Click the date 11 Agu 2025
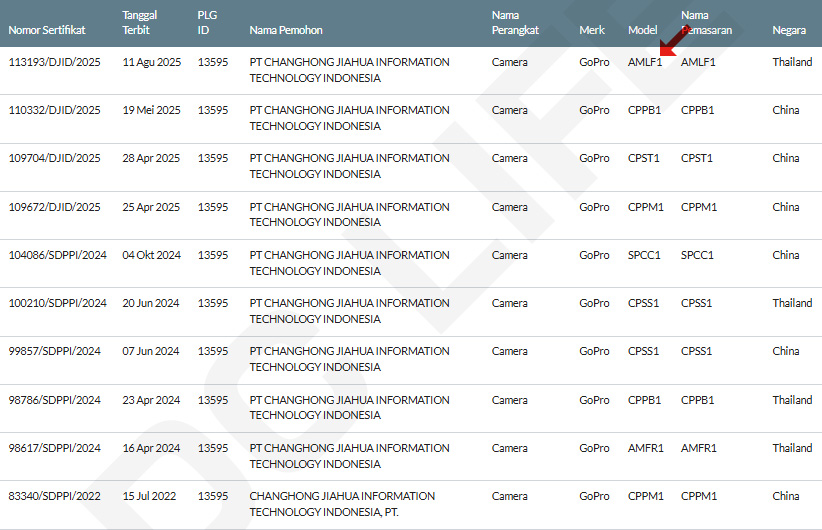 [152, 62]
